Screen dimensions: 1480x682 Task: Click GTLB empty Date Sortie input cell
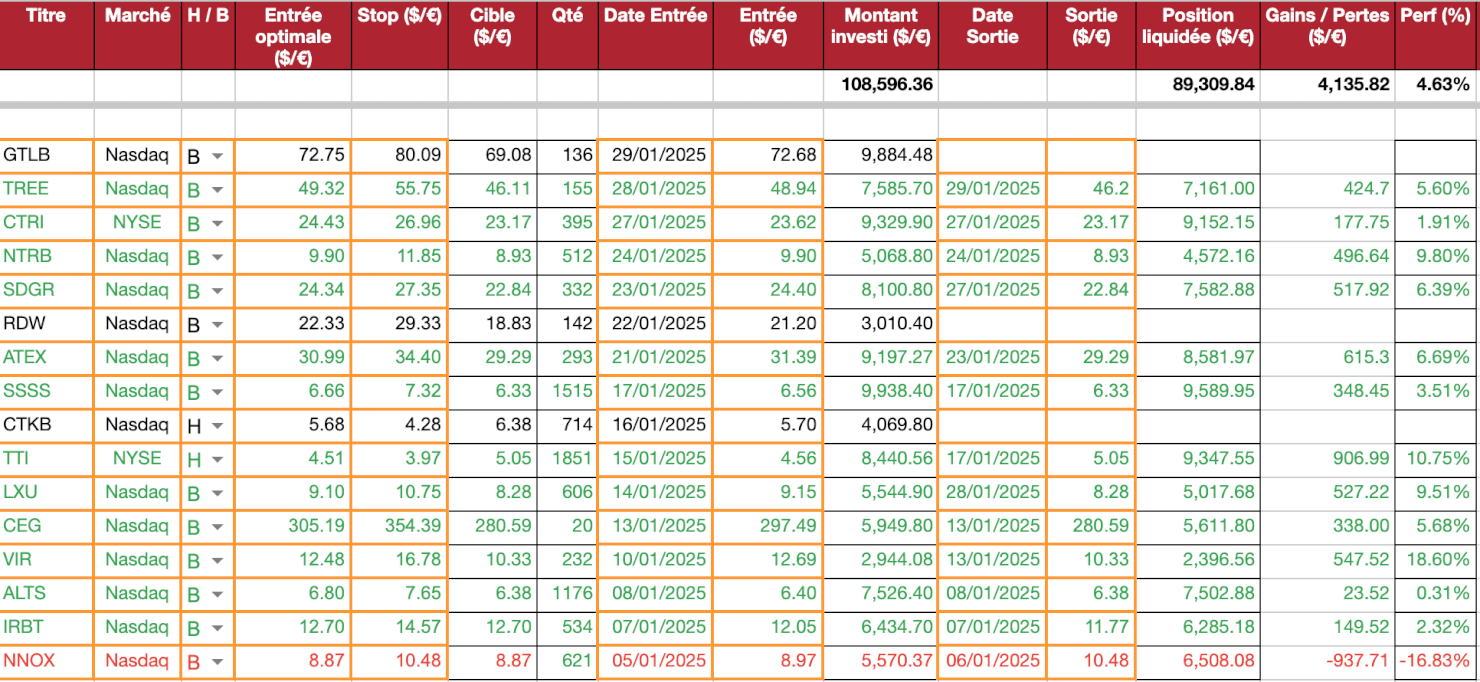993,156
